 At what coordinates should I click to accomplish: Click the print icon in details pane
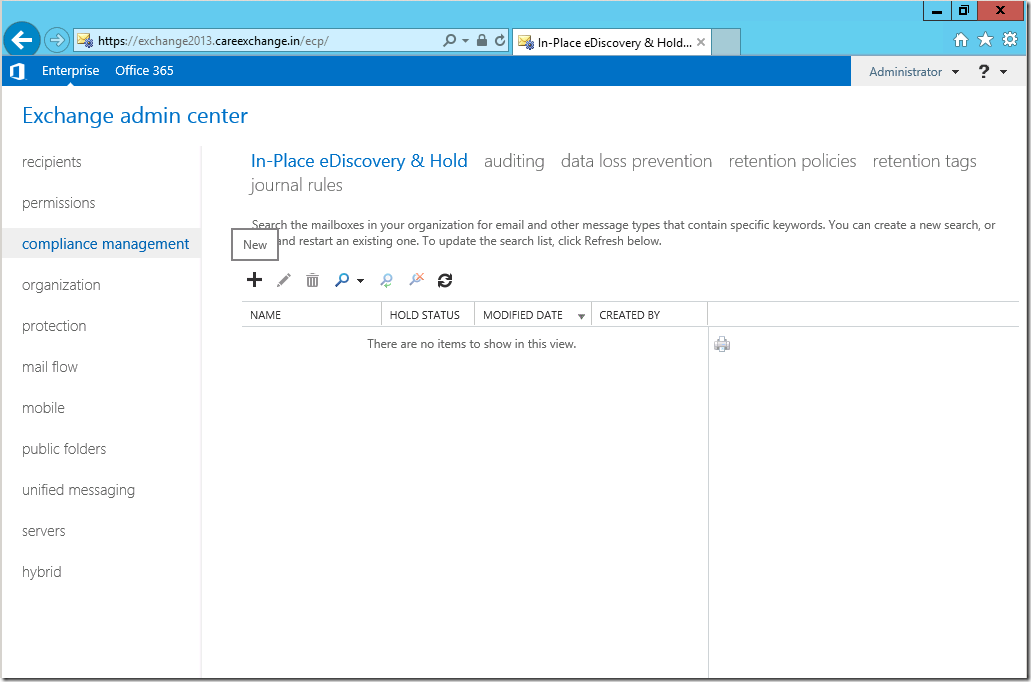[x=722, y=344]
